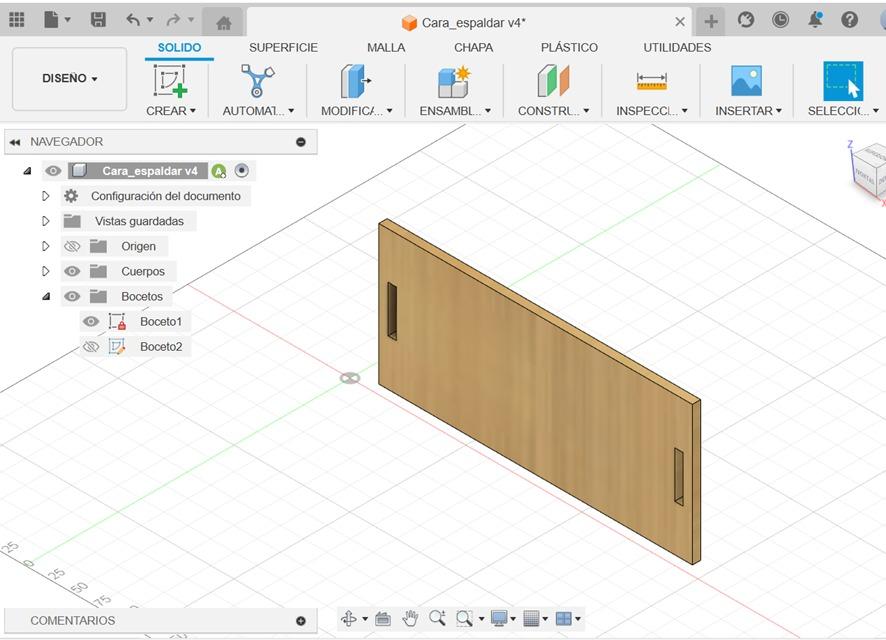Collapse the Bocetos folder
Screen dimensions: 886x640
tap(46, 296)
